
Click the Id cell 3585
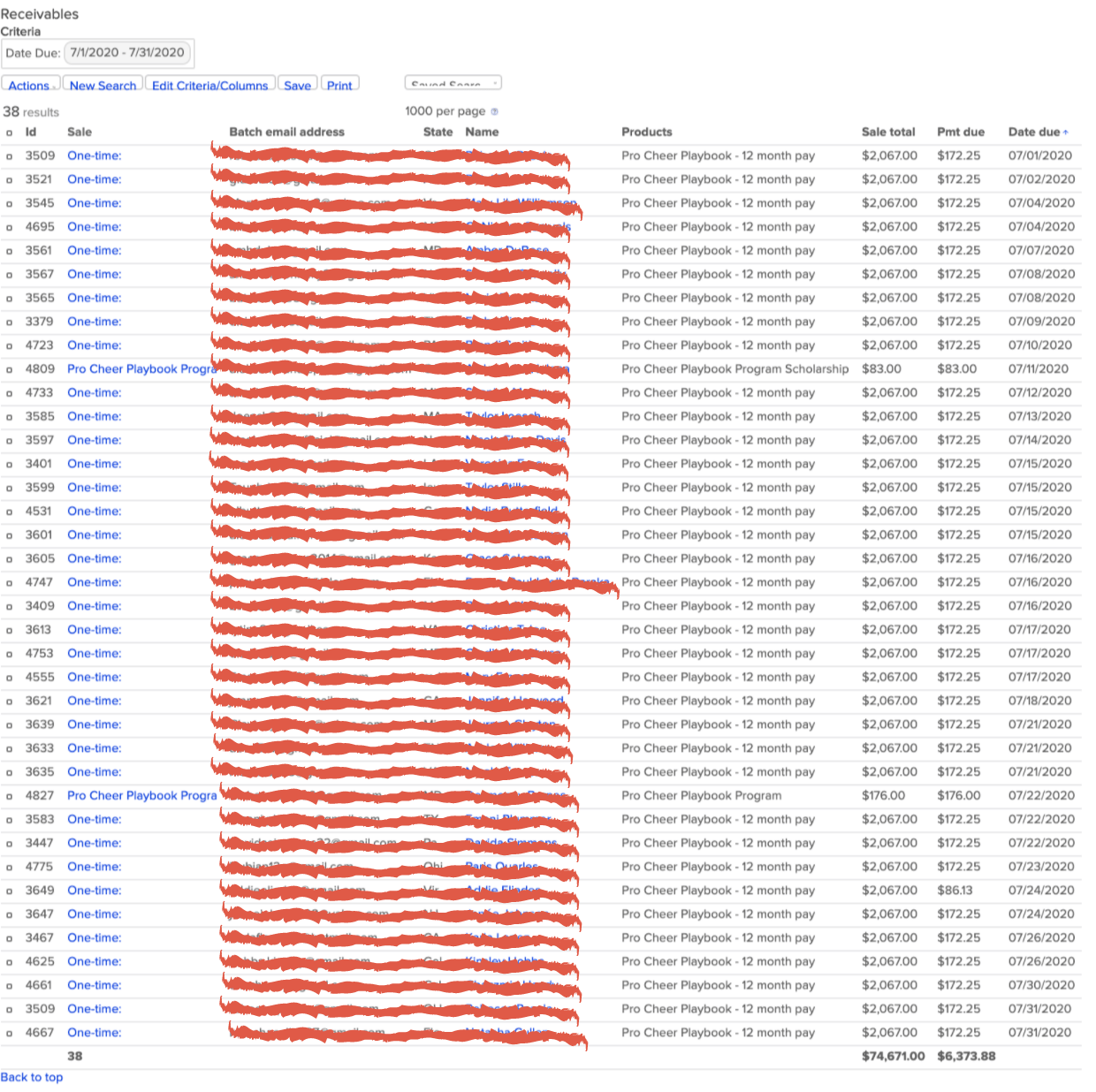[x=40, y=417]
